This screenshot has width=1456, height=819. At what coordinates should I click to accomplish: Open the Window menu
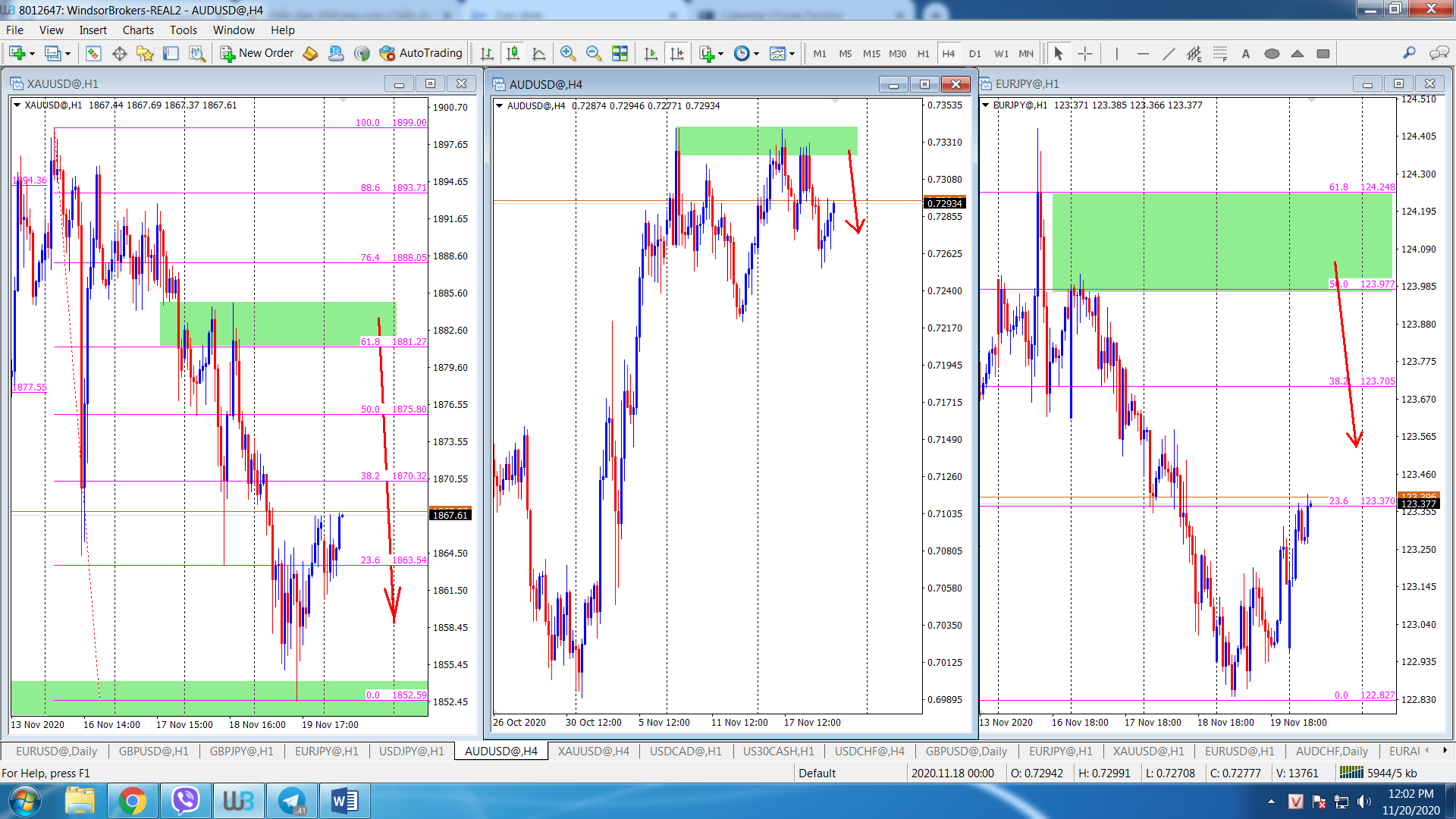pyautogui.click(x=234, y=30)
